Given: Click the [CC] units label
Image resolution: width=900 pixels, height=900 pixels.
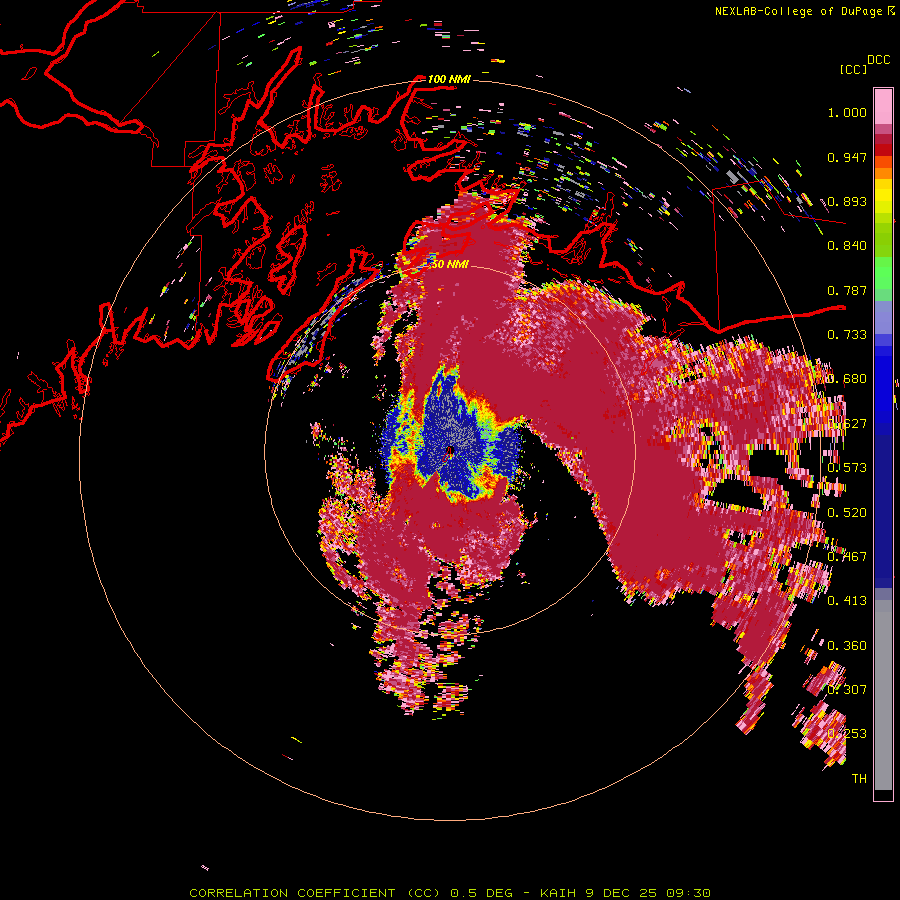Looking at the screenshot, I should [853, 69].
